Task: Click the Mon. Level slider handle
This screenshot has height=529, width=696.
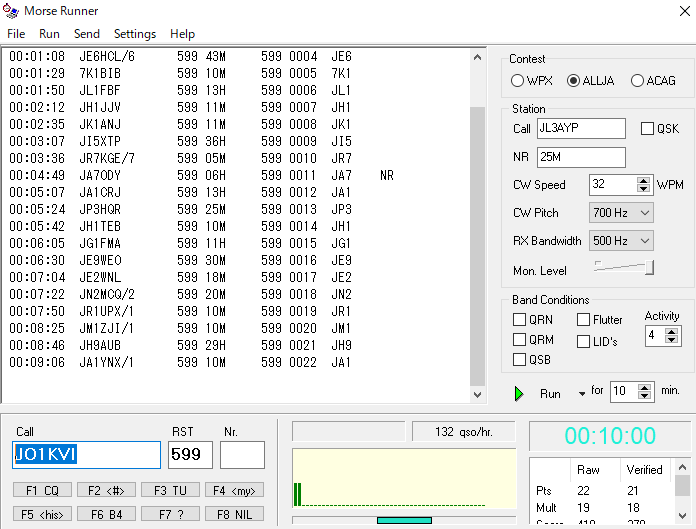Action: click(649, 268)
